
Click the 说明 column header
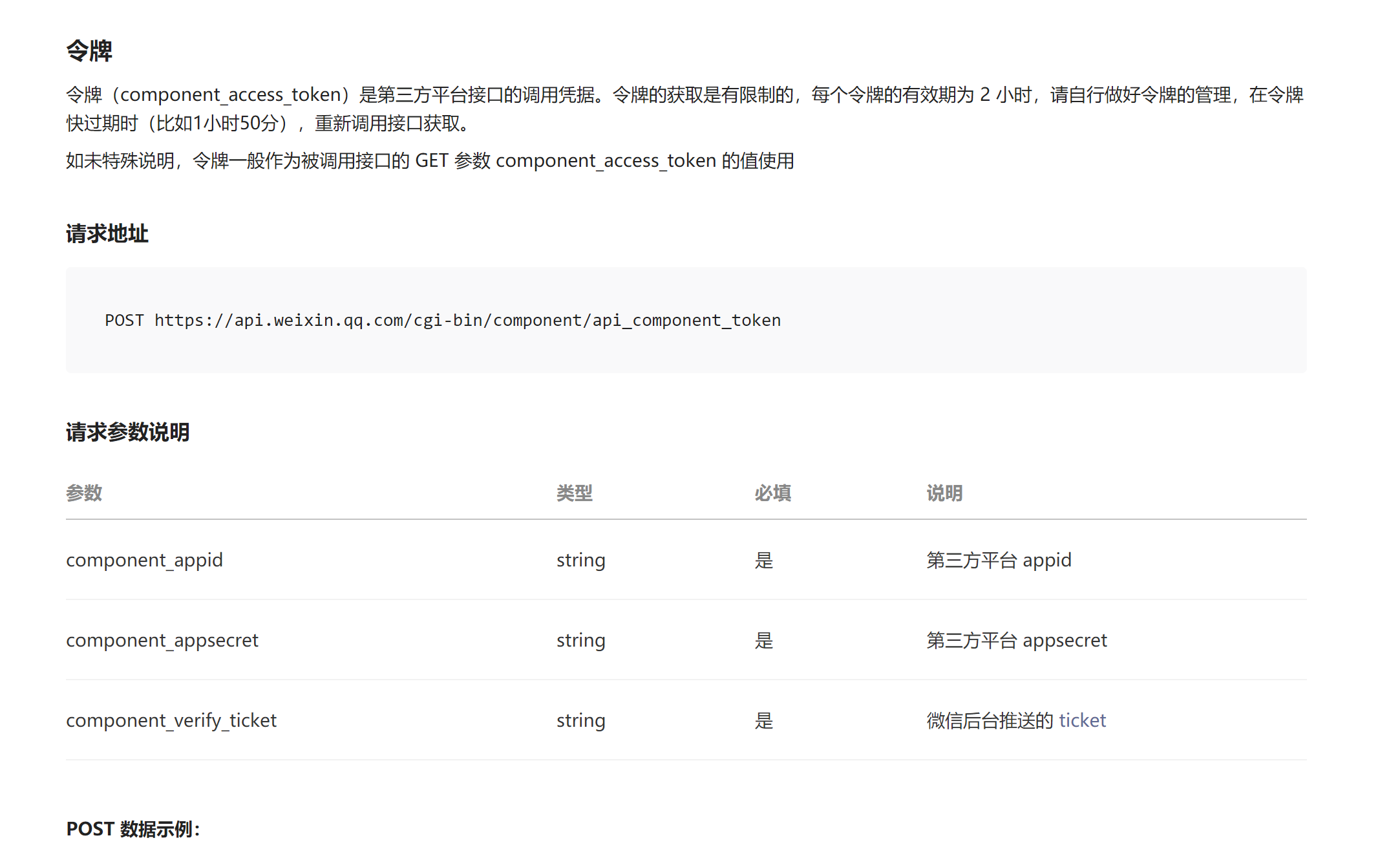[x=944, y=493]
